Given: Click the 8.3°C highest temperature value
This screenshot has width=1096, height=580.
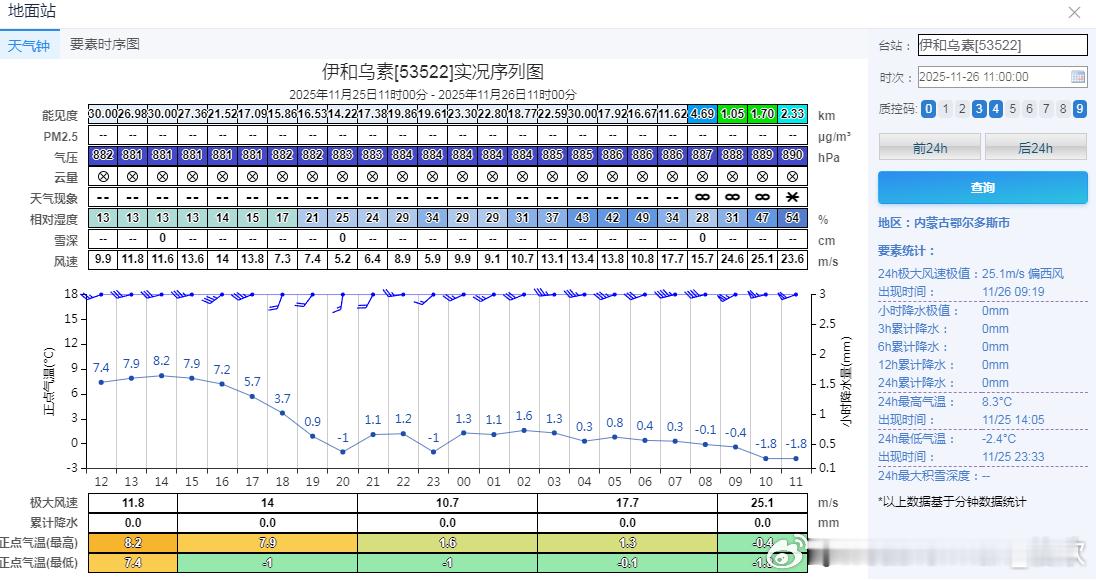Looking at the screenshot, I should coord(997,402).
